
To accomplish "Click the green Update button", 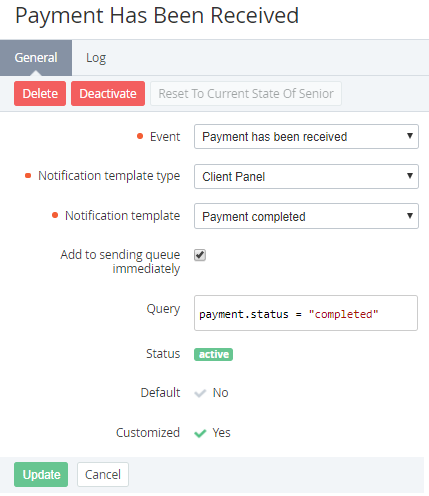I will [41, 474].
